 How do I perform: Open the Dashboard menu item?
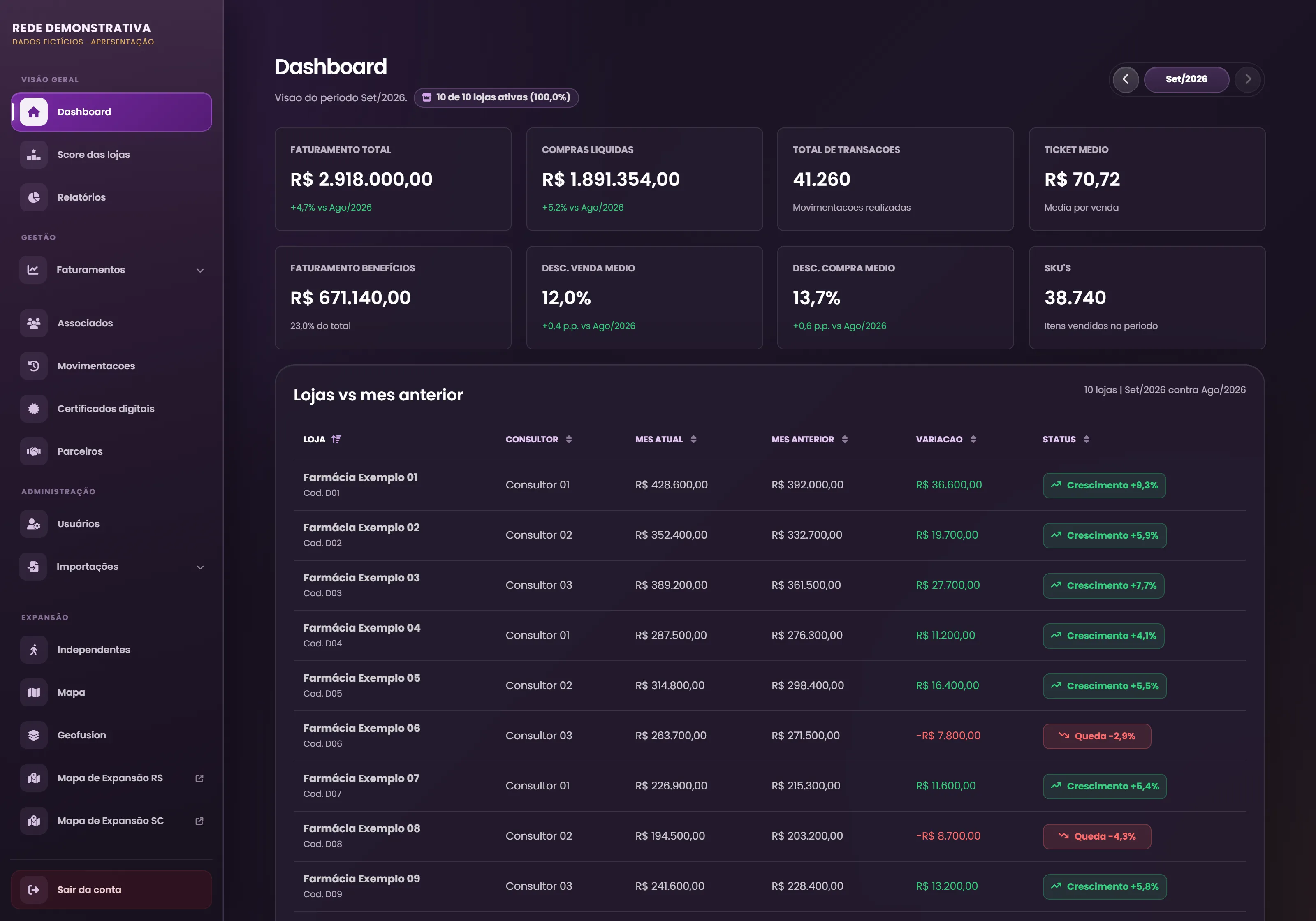point(111,112)
